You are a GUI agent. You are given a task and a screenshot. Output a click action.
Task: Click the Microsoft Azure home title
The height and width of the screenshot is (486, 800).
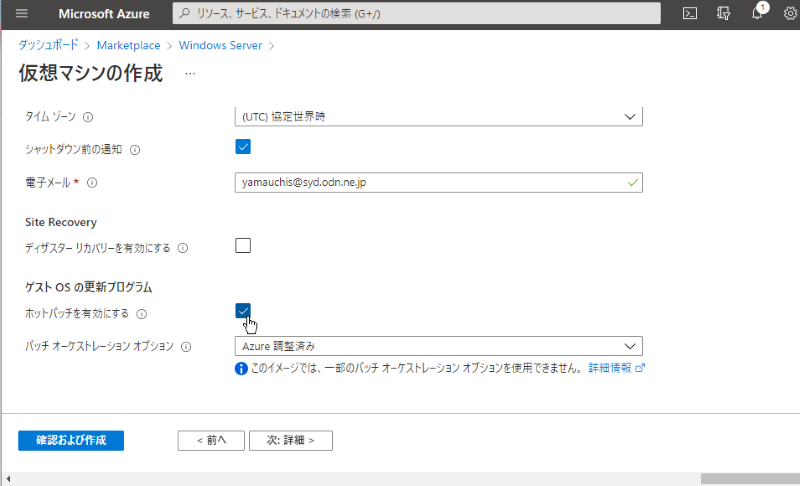pos(104,14)
